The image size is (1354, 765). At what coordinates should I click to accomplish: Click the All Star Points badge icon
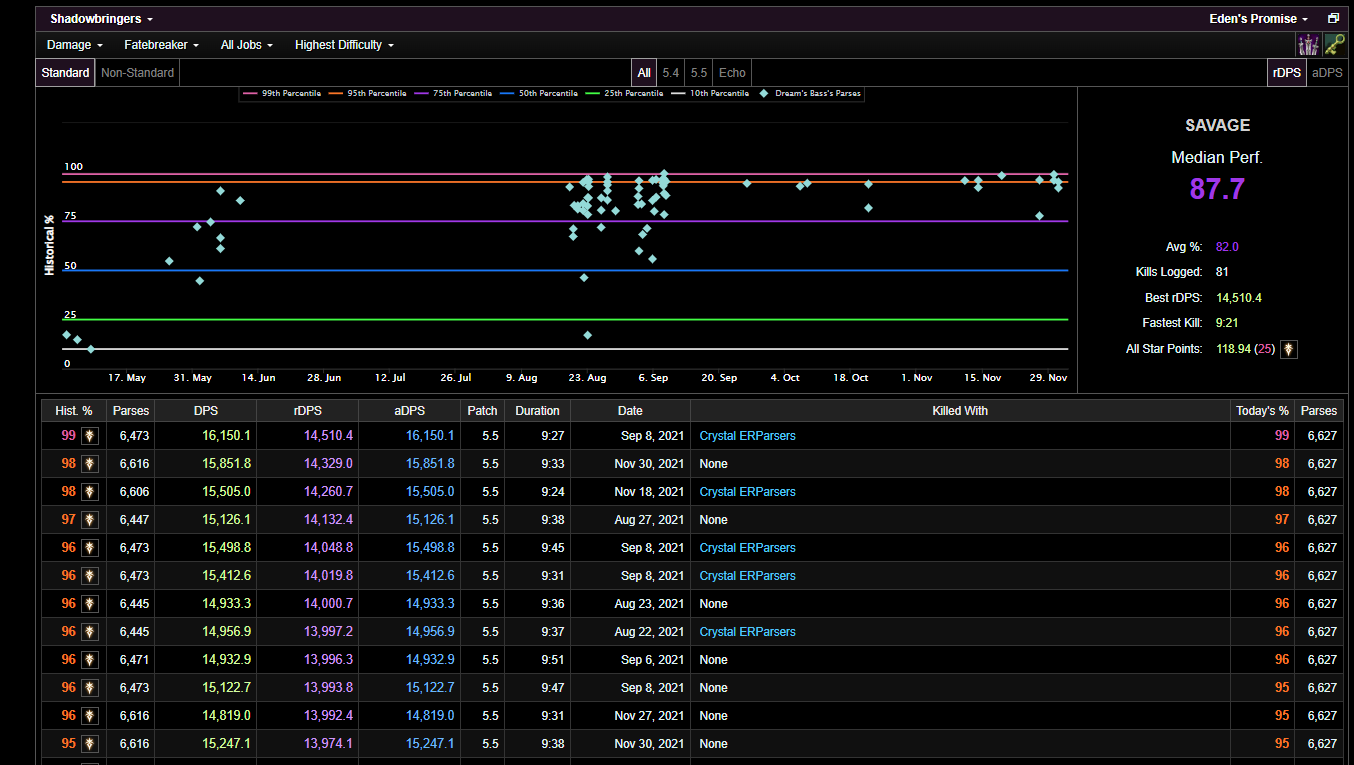(x=1290, y=349)
